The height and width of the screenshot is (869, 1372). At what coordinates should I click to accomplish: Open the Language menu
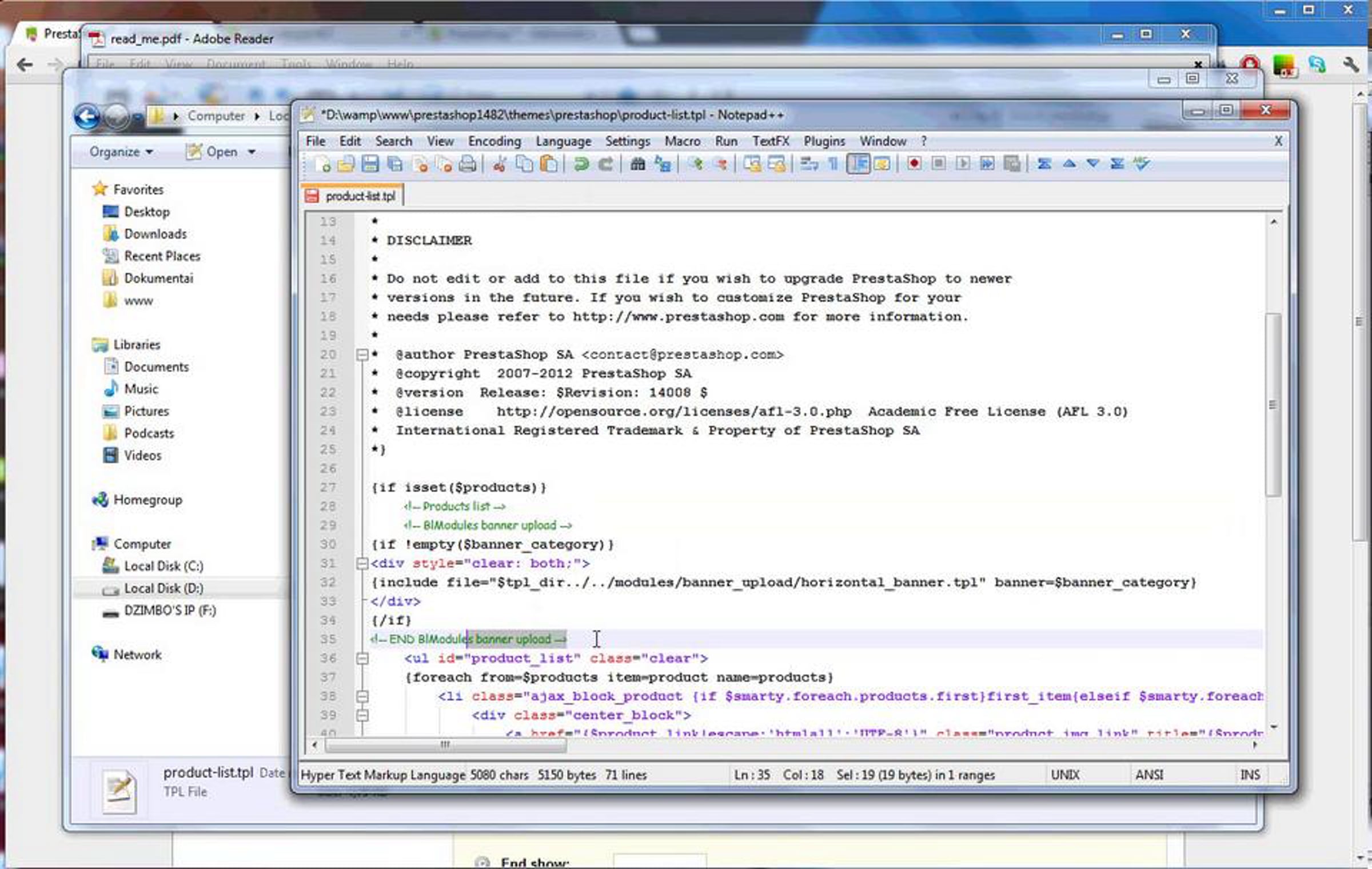[x=563, y=141]
